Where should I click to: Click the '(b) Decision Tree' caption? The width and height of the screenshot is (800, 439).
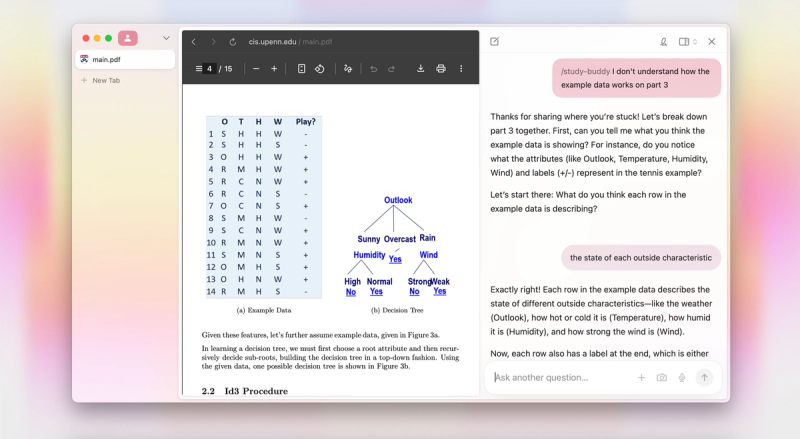click(x=397, y=310)
